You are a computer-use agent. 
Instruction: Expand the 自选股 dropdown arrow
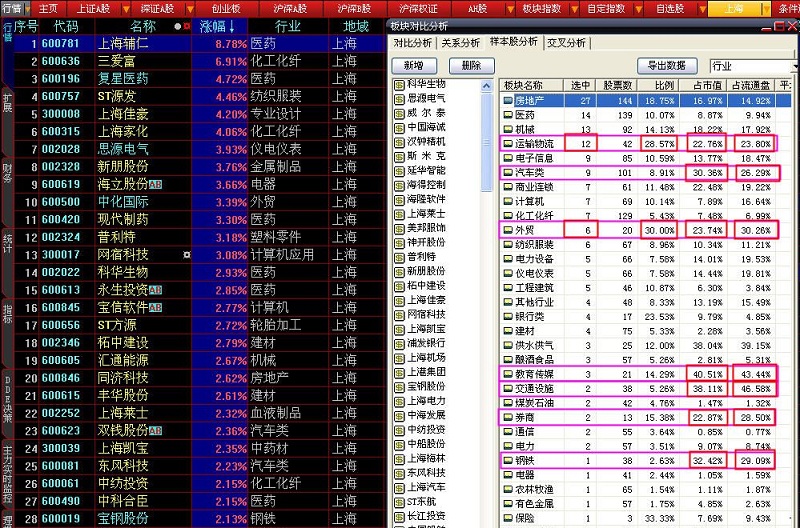pos(703,9)
